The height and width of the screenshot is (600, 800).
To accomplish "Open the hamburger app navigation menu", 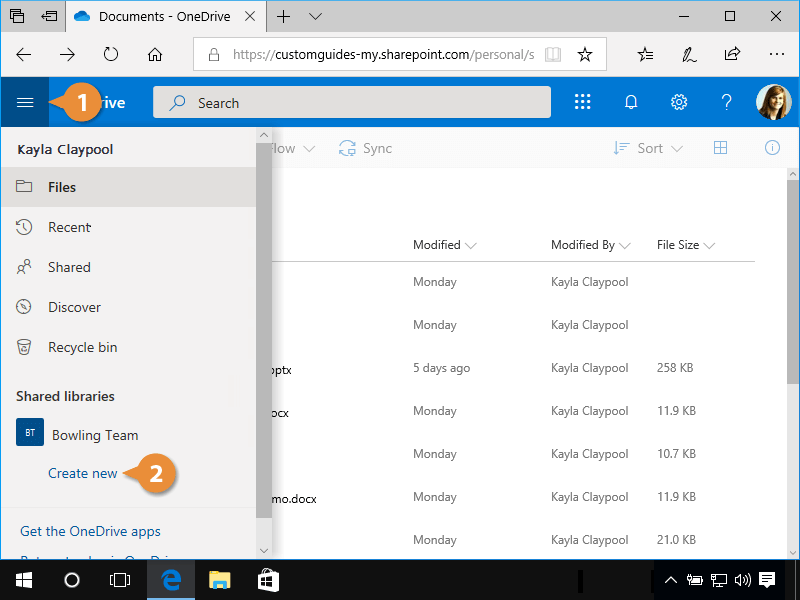I will coord(25,103).
